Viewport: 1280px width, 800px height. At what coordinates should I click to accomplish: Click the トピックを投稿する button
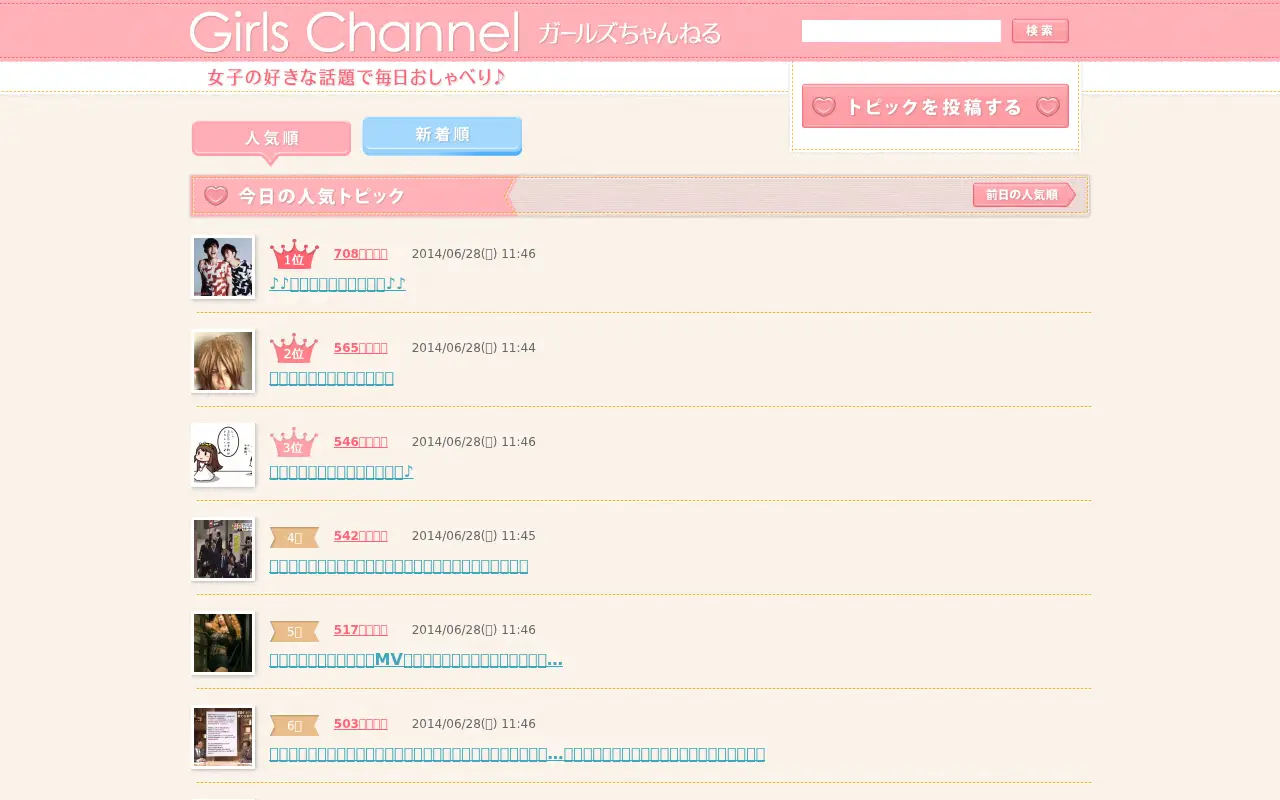tap(935, 106)
